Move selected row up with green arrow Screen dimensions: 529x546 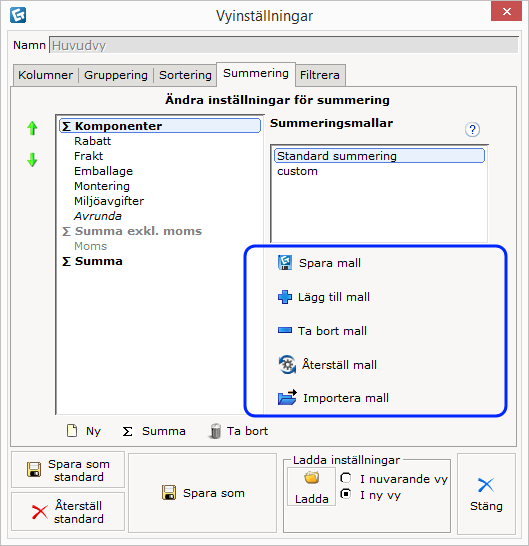[32, 128]
